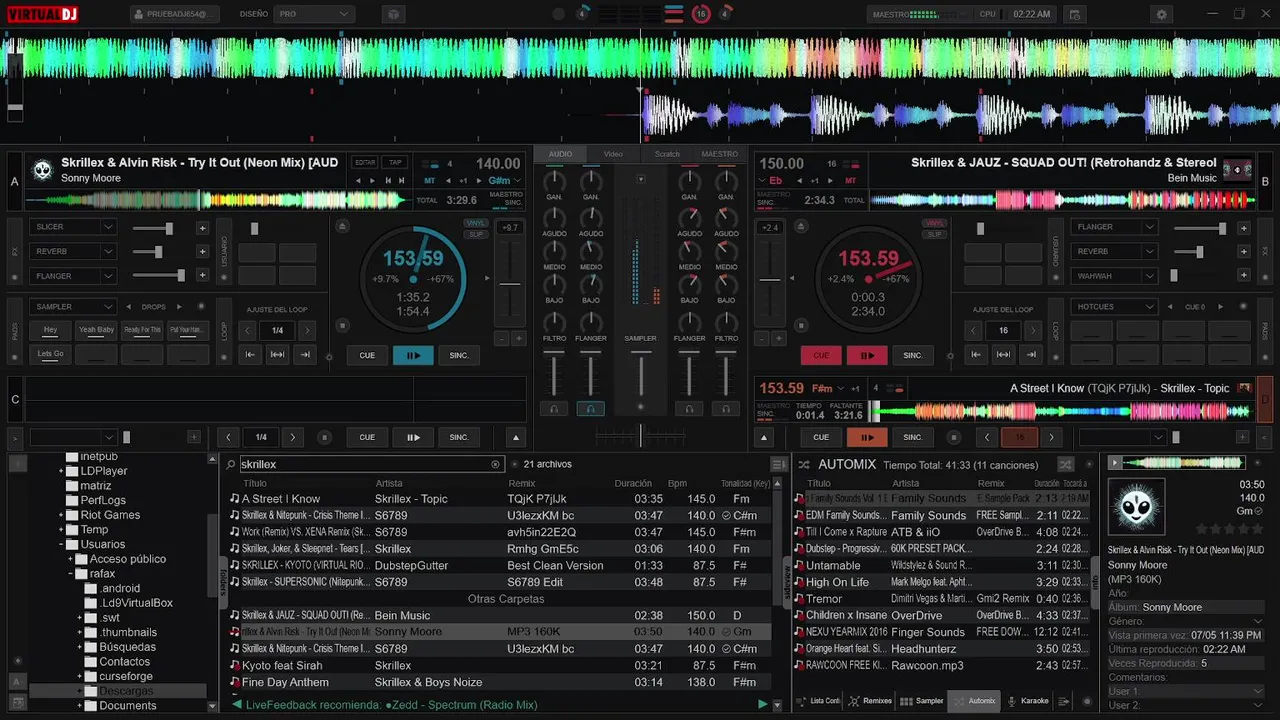Viewport: 1280px width, 720px height.
Task: Toggle headphone cue for the right-hand left-side mixer channel
Action: coord(590,409)
